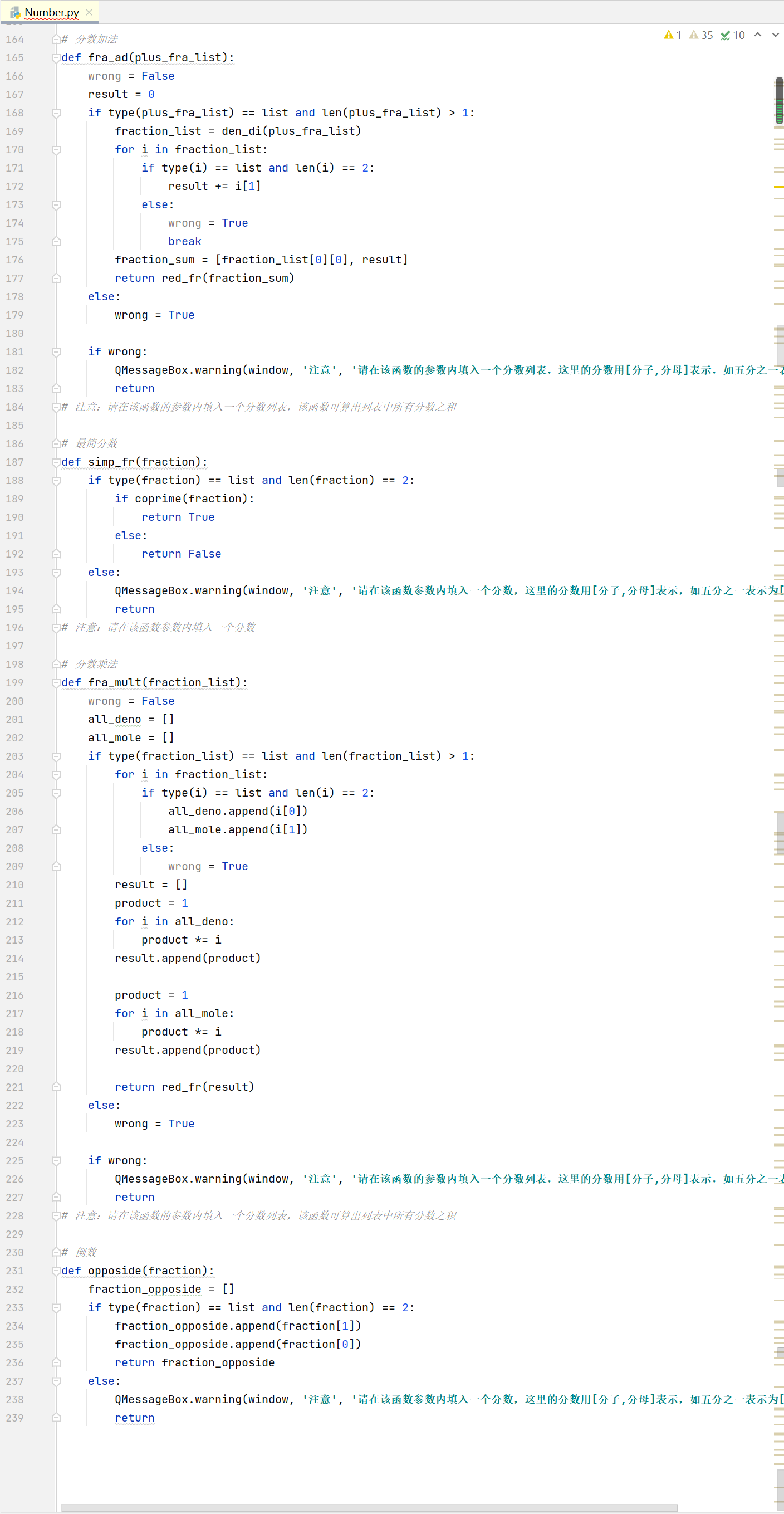Click the 'def fra_mult(fraction_list):' definition
Viewport: 784px width, 1514px height.
point(155,683)
